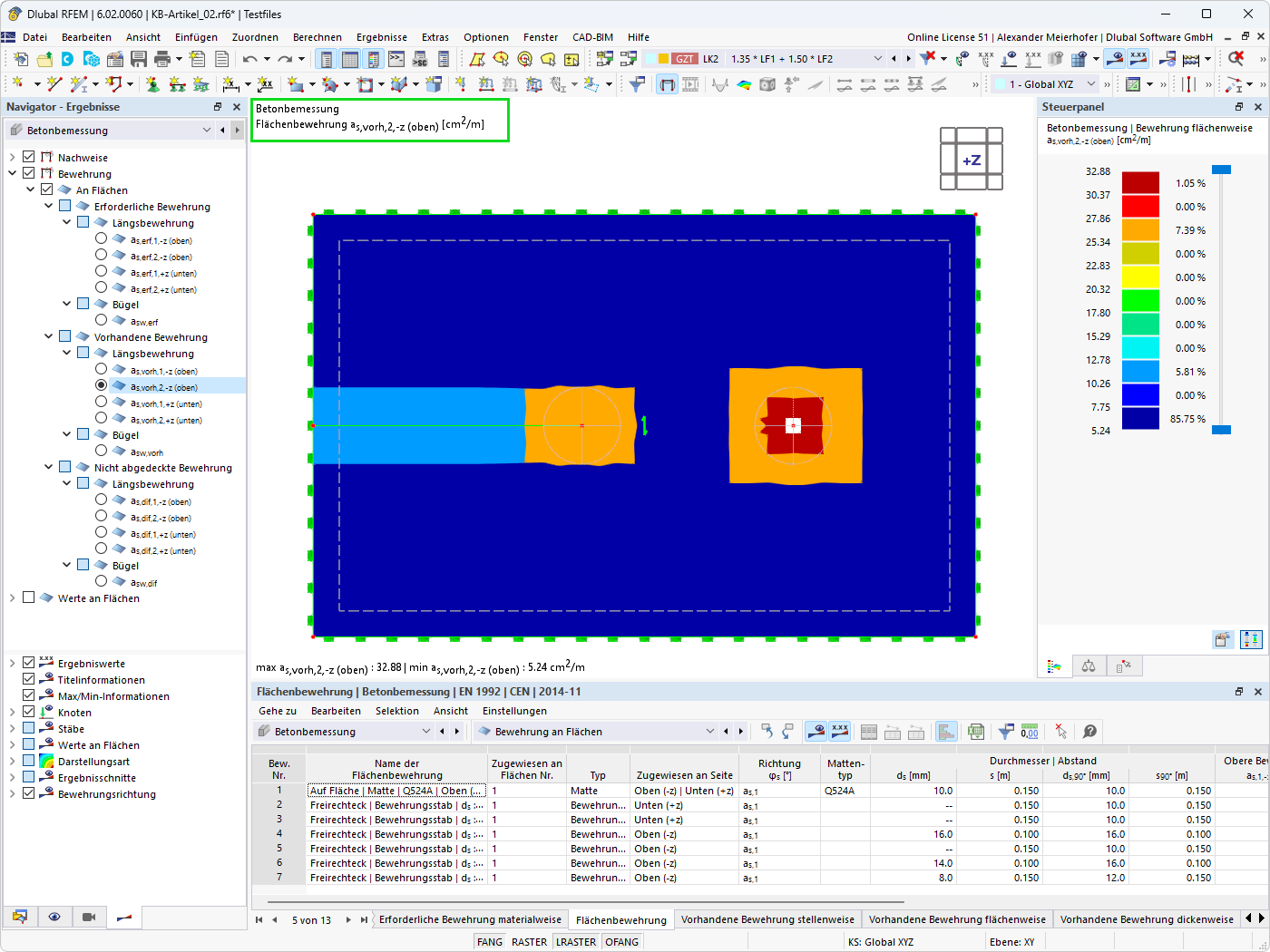
Task: Click the top slider handle of the color scale
Action: (1222, 170)
